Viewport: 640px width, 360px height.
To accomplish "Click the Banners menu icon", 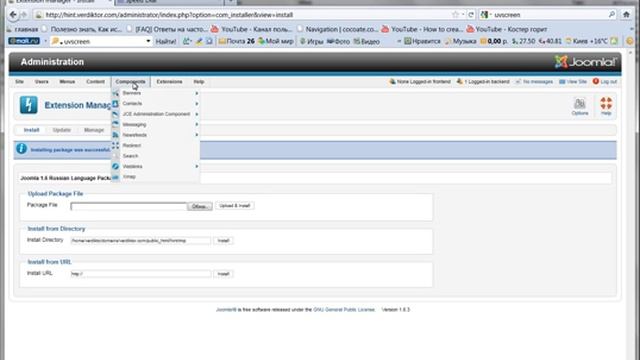I will [116, 93].
